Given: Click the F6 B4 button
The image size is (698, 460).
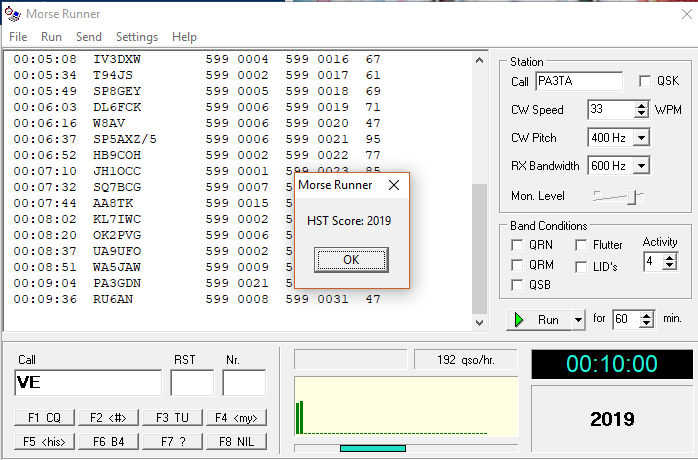Looking at the screenshot, I should [x=108, y=442].
